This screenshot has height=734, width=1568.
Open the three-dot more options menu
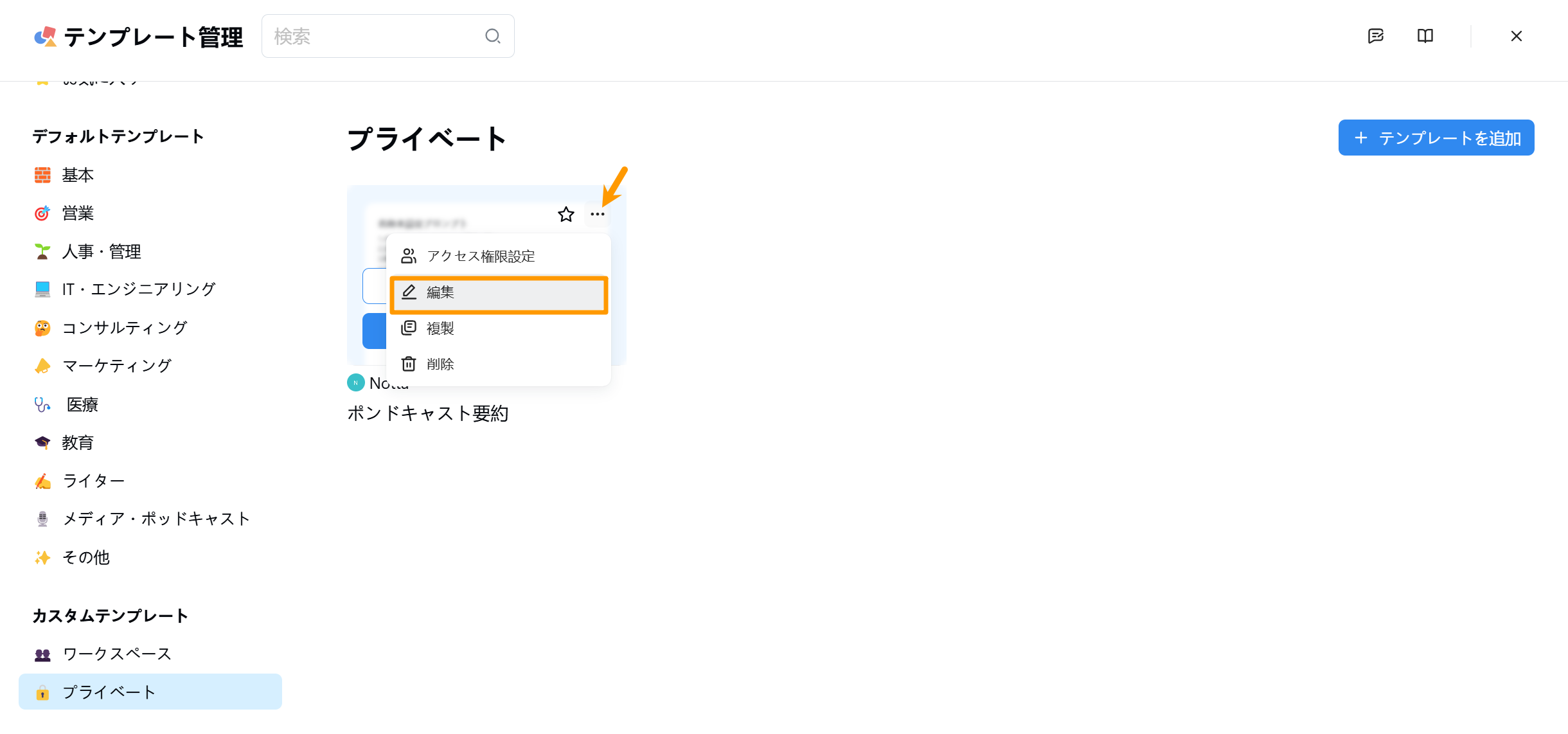pyautogui.click(x=598, y=215)
